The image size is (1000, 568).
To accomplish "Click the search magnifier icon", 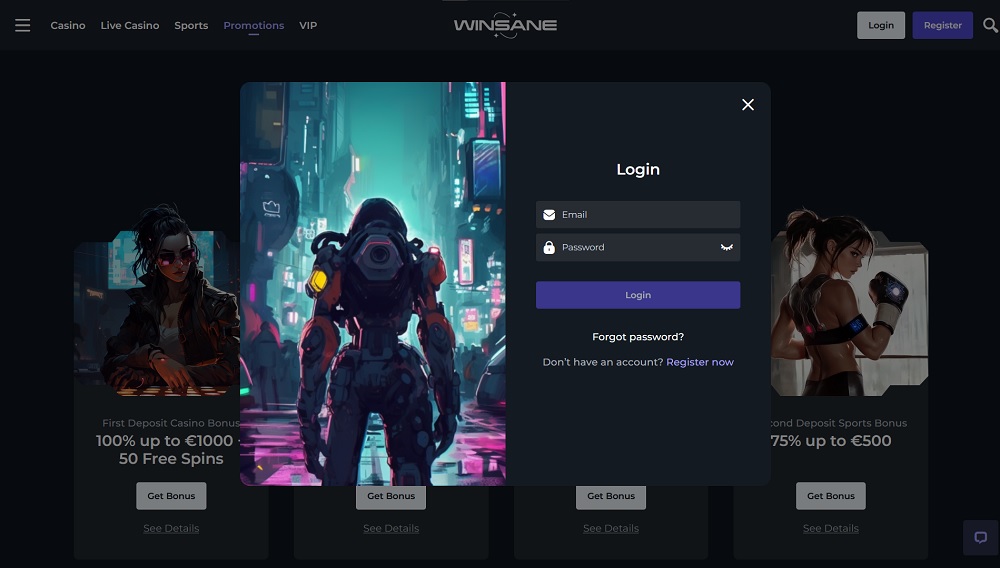I will coord(990,25).
